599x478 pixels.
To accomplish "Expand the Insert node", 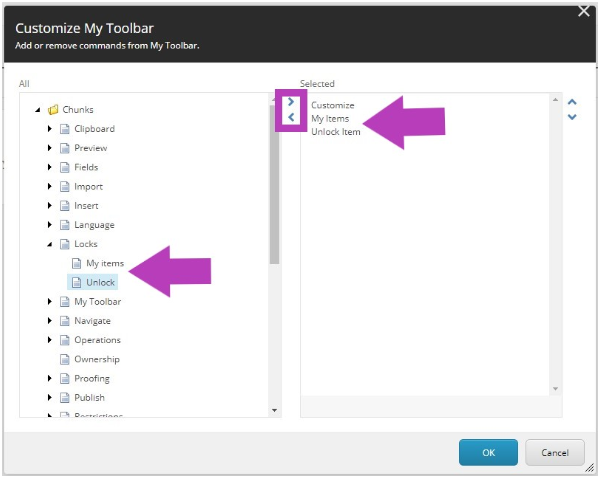I will click(x=49, y=206).
